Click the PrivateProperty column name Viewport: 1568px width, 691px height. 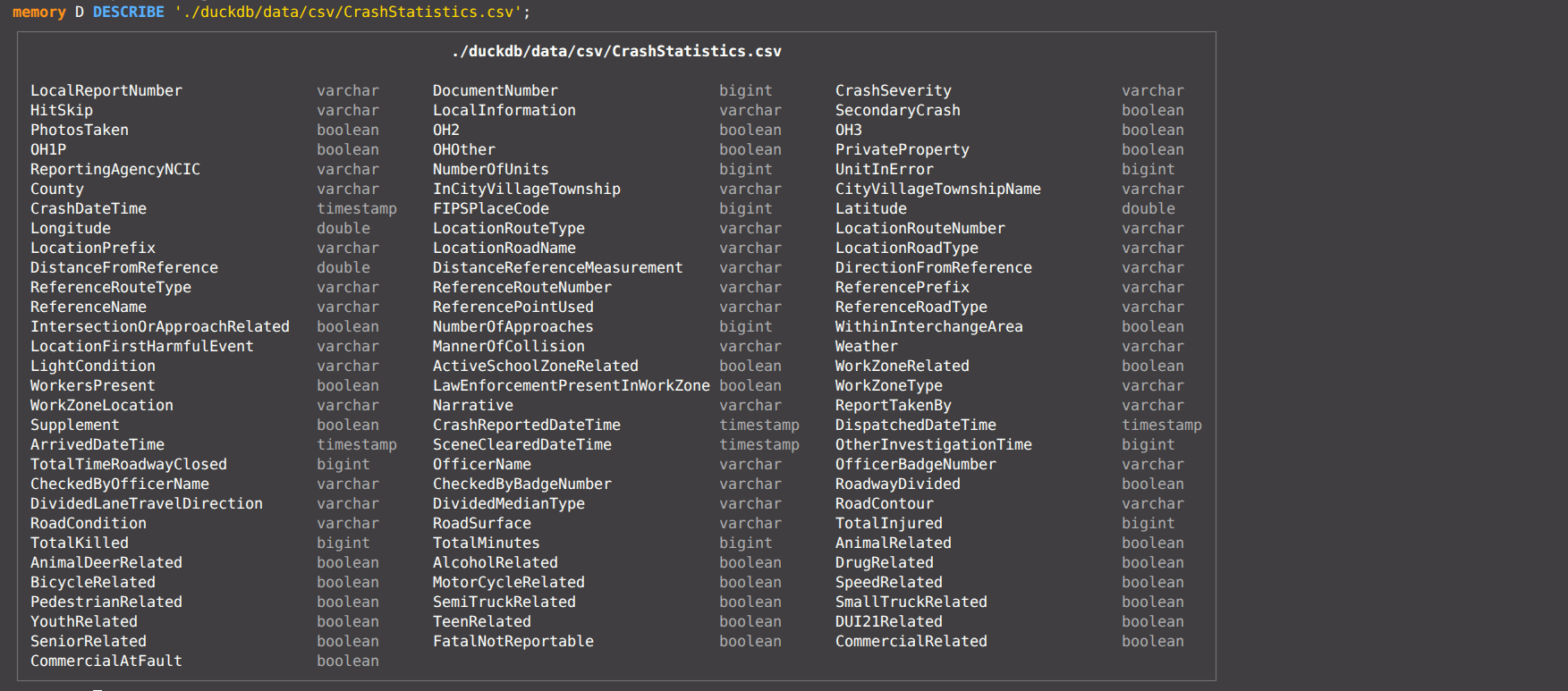click(903, 150)
